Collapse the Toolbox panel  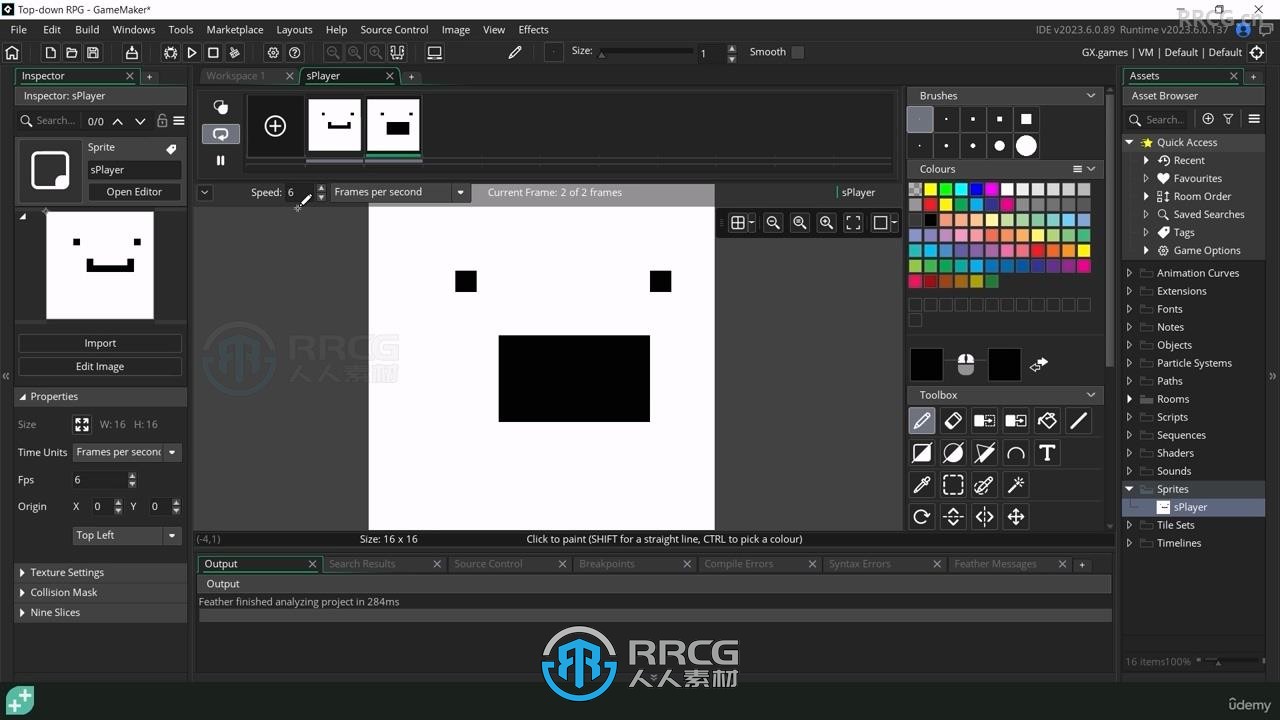(x=1090, y=395)
